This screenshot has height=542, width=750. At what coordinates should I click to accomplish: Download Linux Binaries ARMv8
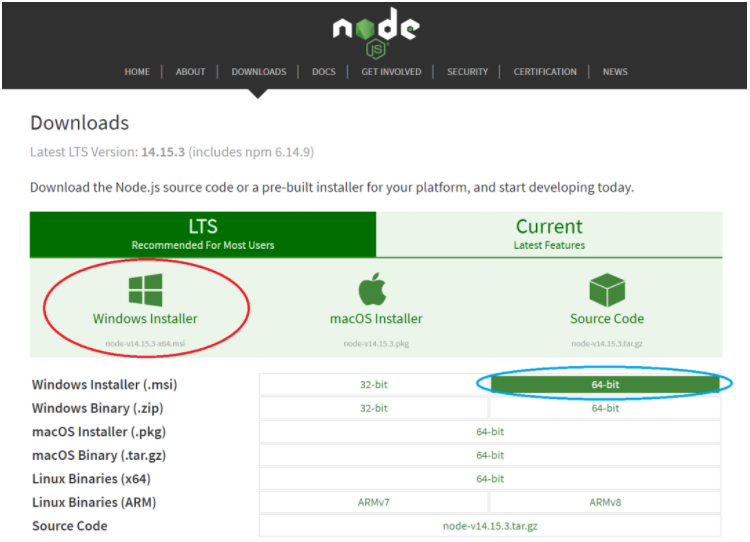coord(605,502)
